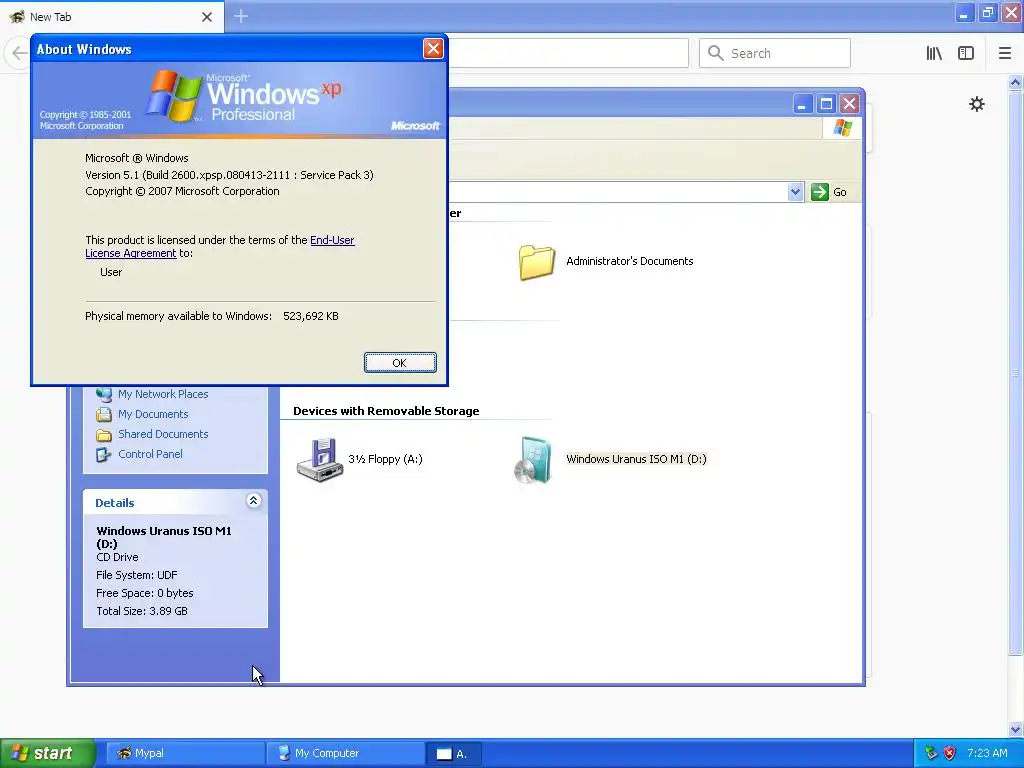This screenshot has height=768, width=1024.
Task: Select the 3½ Floppy (A:) drive icon
Action: pos(319,460)
